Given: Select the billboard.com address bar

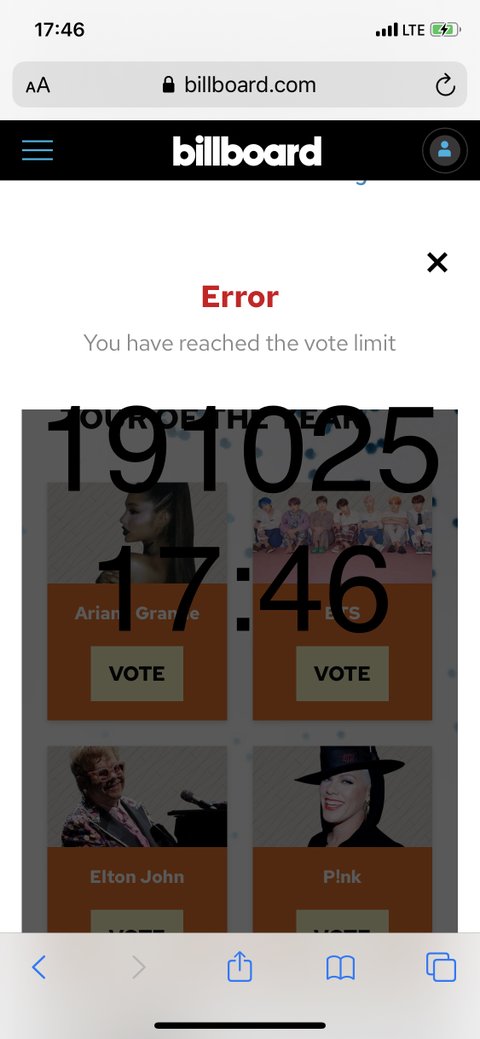Looking at the screenshot, I should click(239, 85).
